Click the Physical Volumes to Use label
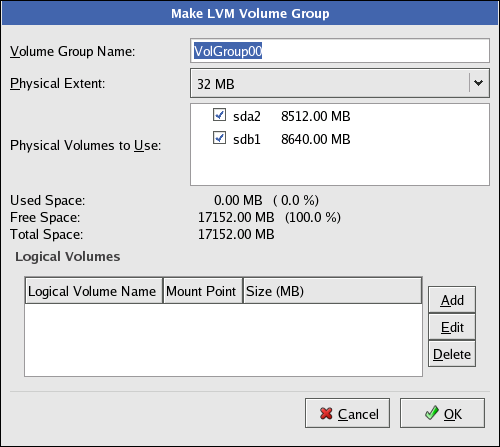The height and width of the screenshot is (447, 500). point(86,145)
